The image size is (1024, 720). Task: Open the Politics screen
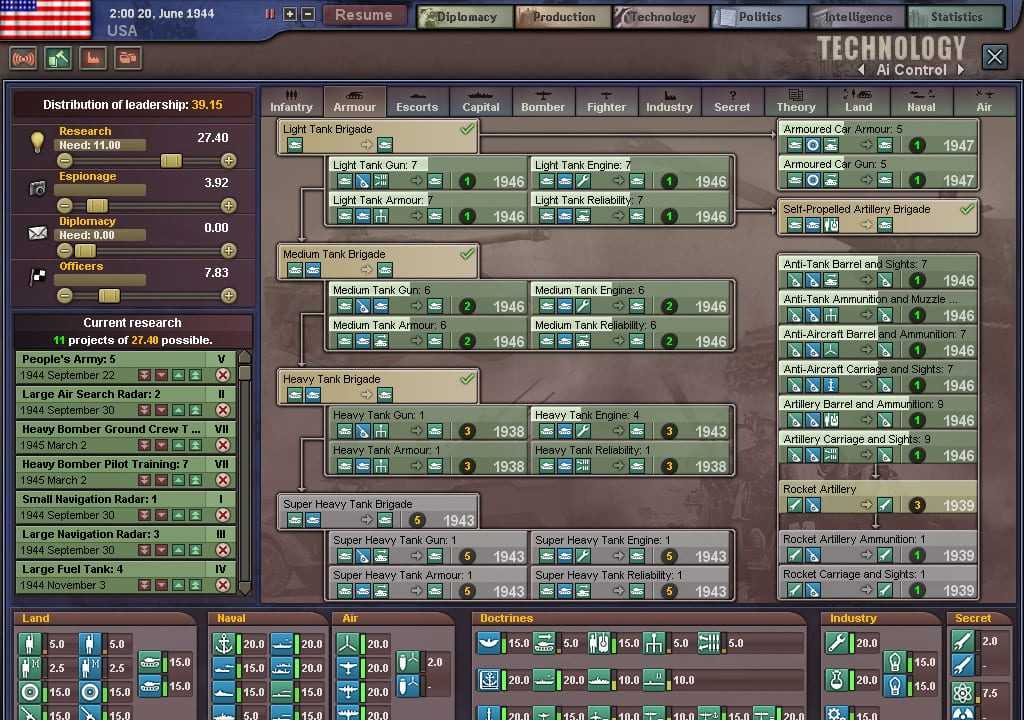tap(758, 17)
